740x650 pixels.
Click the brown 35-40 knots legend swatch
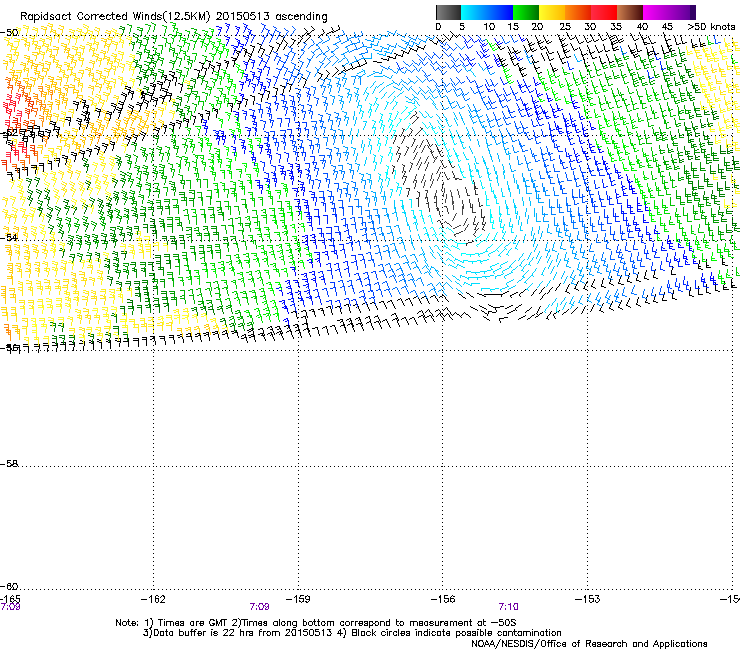630,12
